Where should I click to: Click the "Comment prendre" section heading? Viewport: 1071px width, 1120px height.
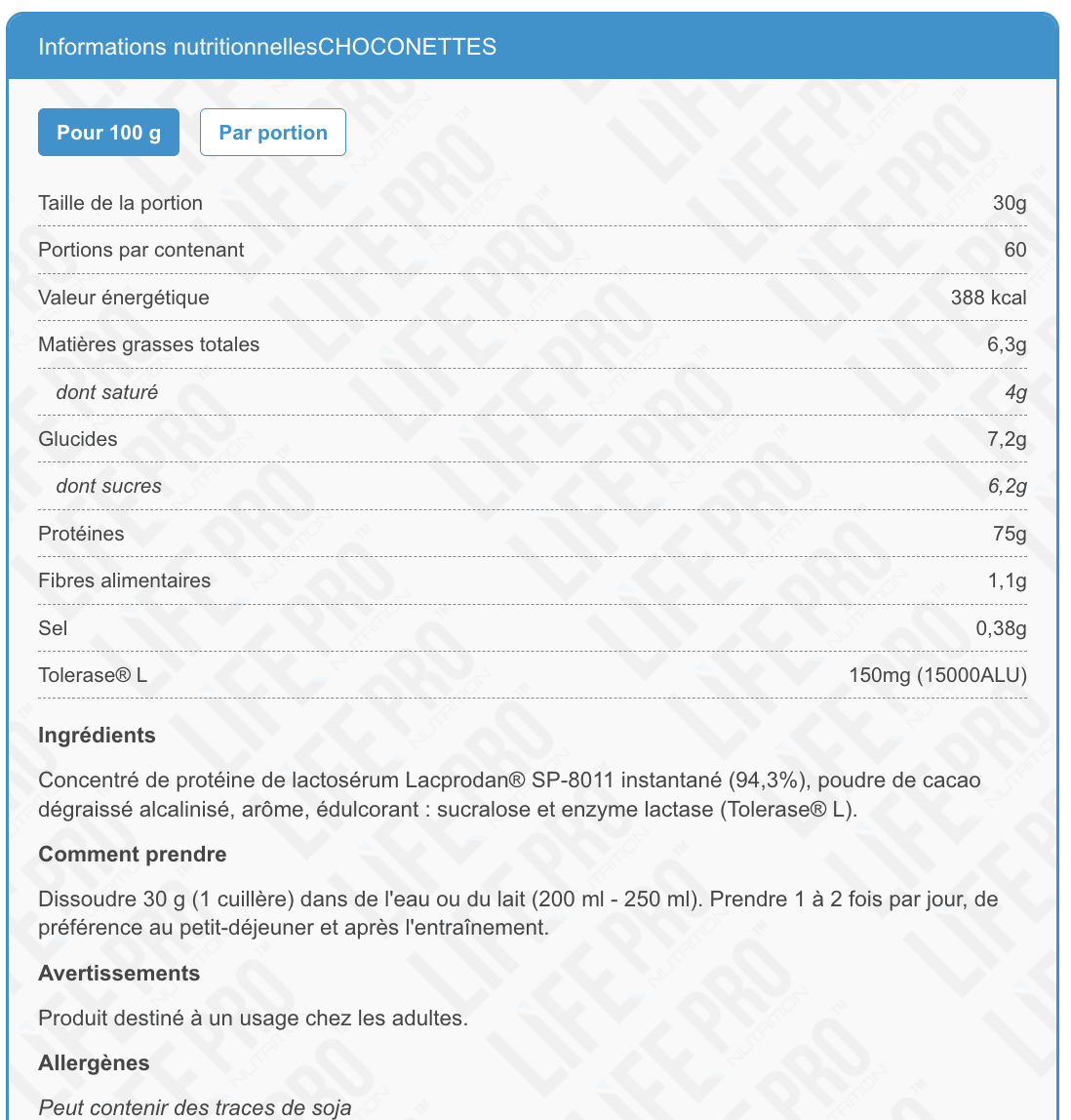(x=132, y=855)
